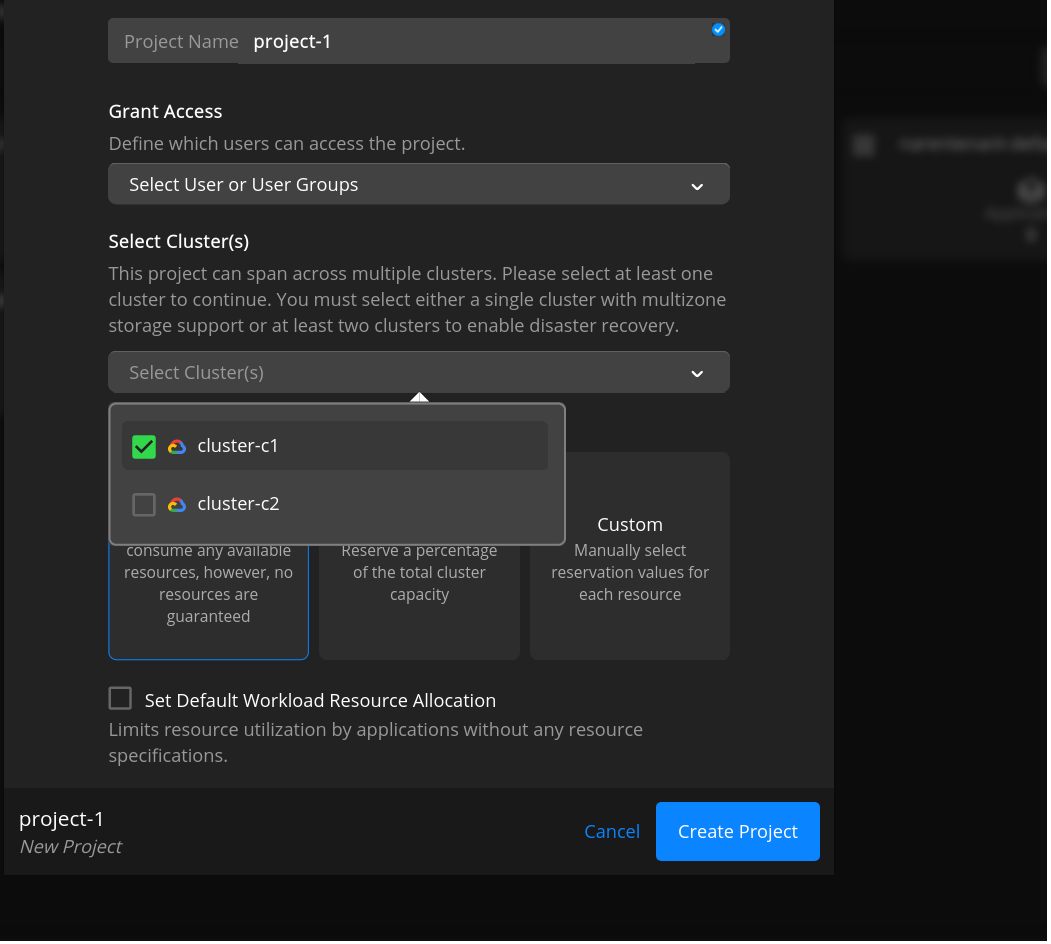This screenshot has height=944, width=1051.
Task: Expand the Select Cluster(s) dropdown
Action: 420,373
